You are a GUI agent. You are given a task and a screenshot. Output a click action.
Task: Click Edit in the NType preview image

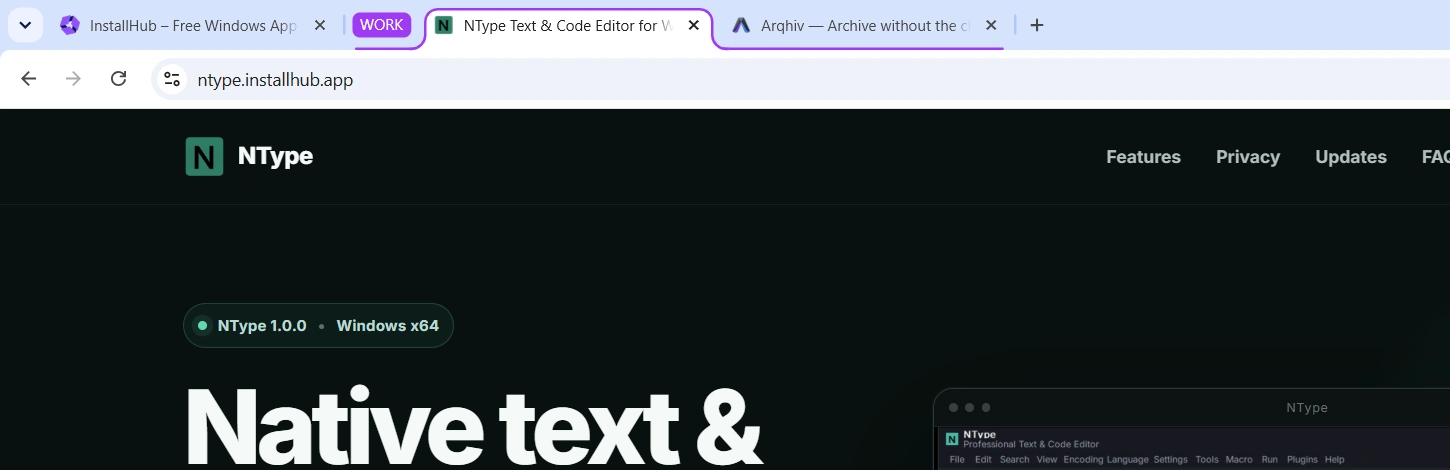coord(983,460)
